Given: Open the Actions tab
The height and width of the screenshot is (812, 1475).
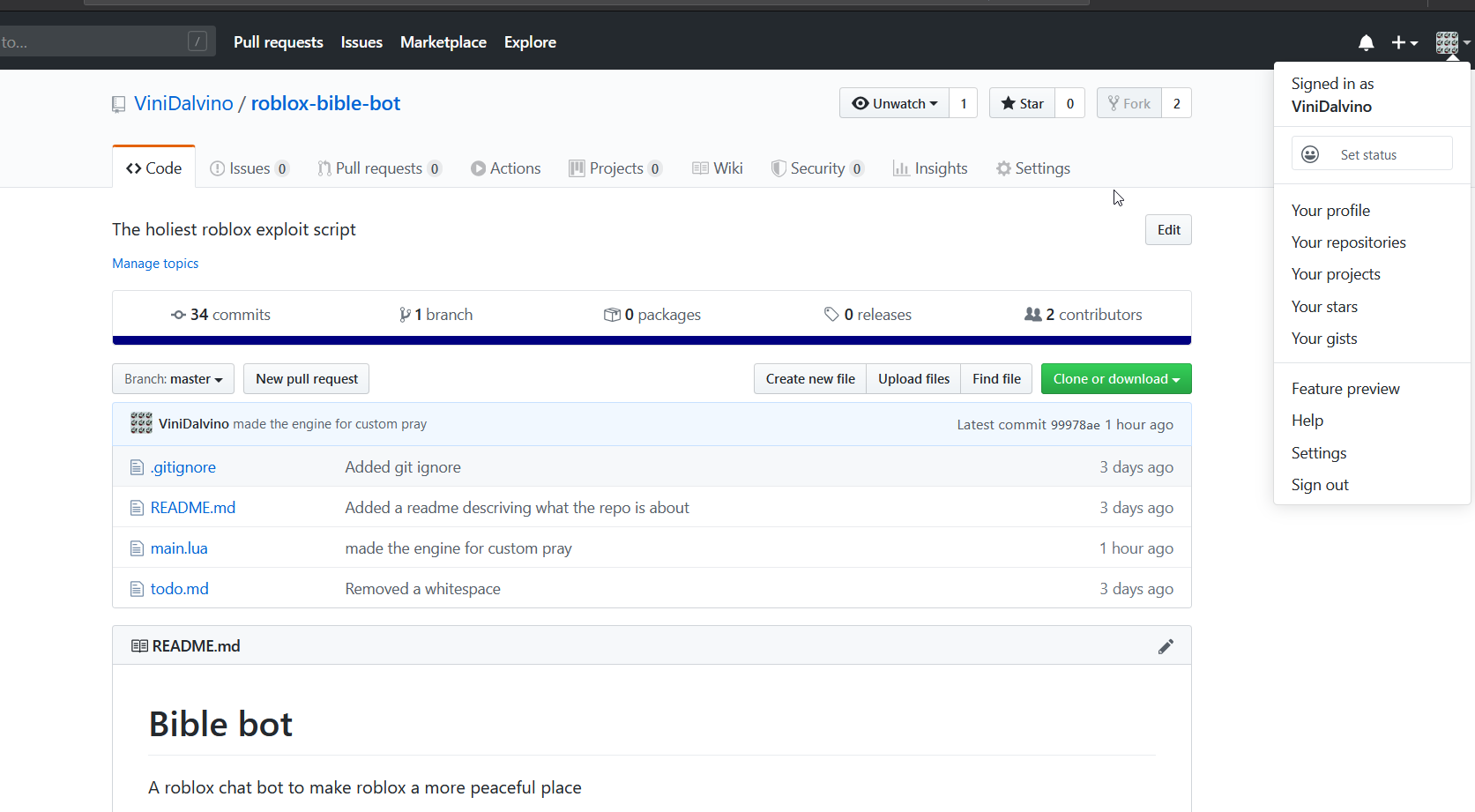Looking at the screenshot, I should [x=505, y=168].
